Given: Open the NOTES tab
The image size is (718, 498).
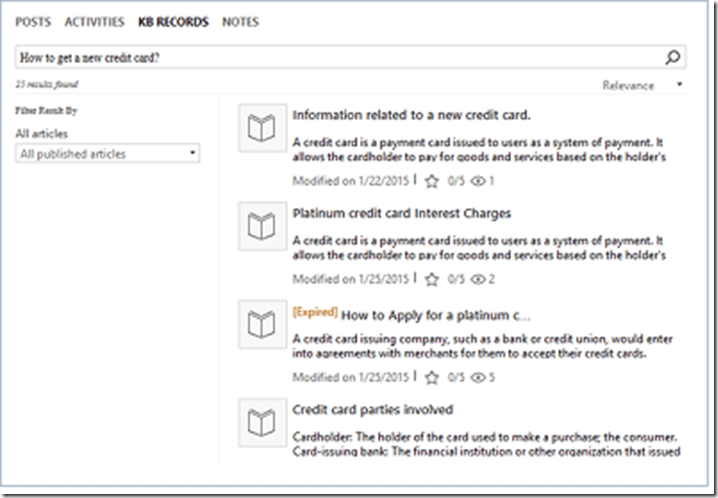Looking at the screenshot, I should coord(240,21).
